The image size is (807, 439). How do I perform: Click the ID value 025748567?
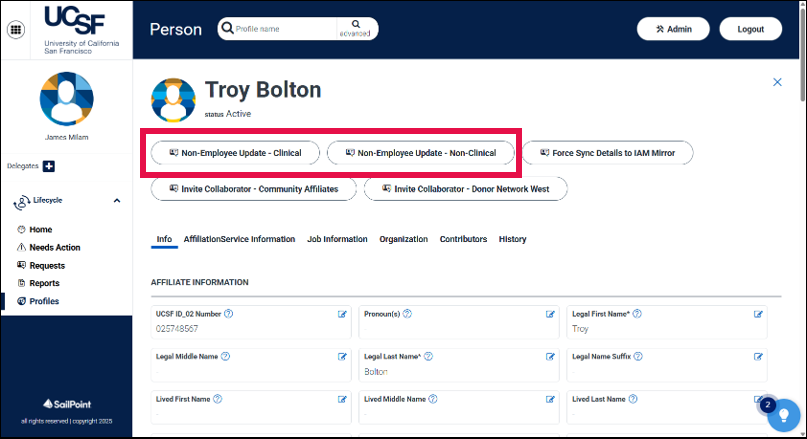177,329
